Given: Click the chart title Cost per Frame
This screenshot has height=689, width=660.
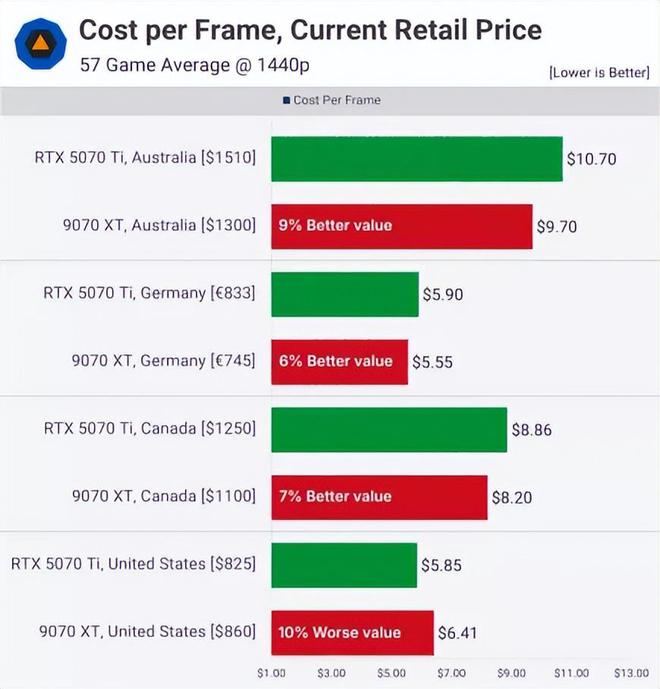Looking at the screenshot, I should [x=310, y=29].
